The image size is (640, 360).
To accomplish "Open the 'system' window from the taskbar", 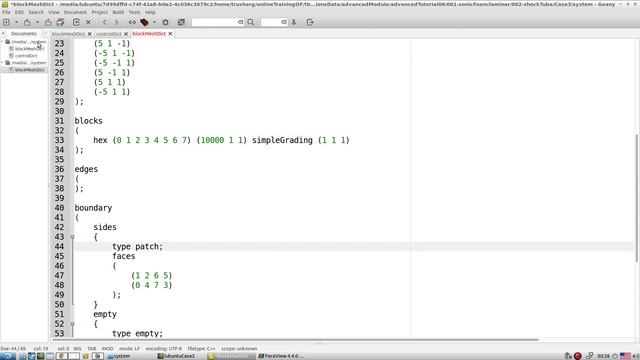I will point(118,356).
